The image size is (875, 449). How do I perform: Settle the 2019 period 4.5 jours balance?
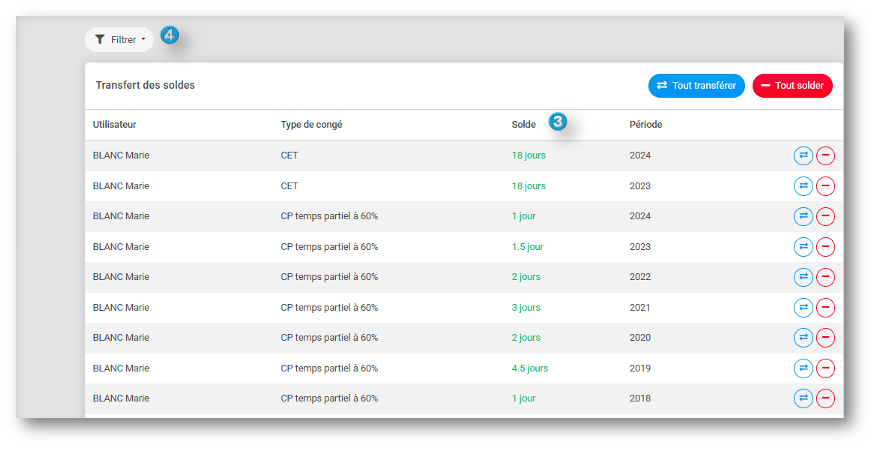pyautogui.click(x=825, y=368)
